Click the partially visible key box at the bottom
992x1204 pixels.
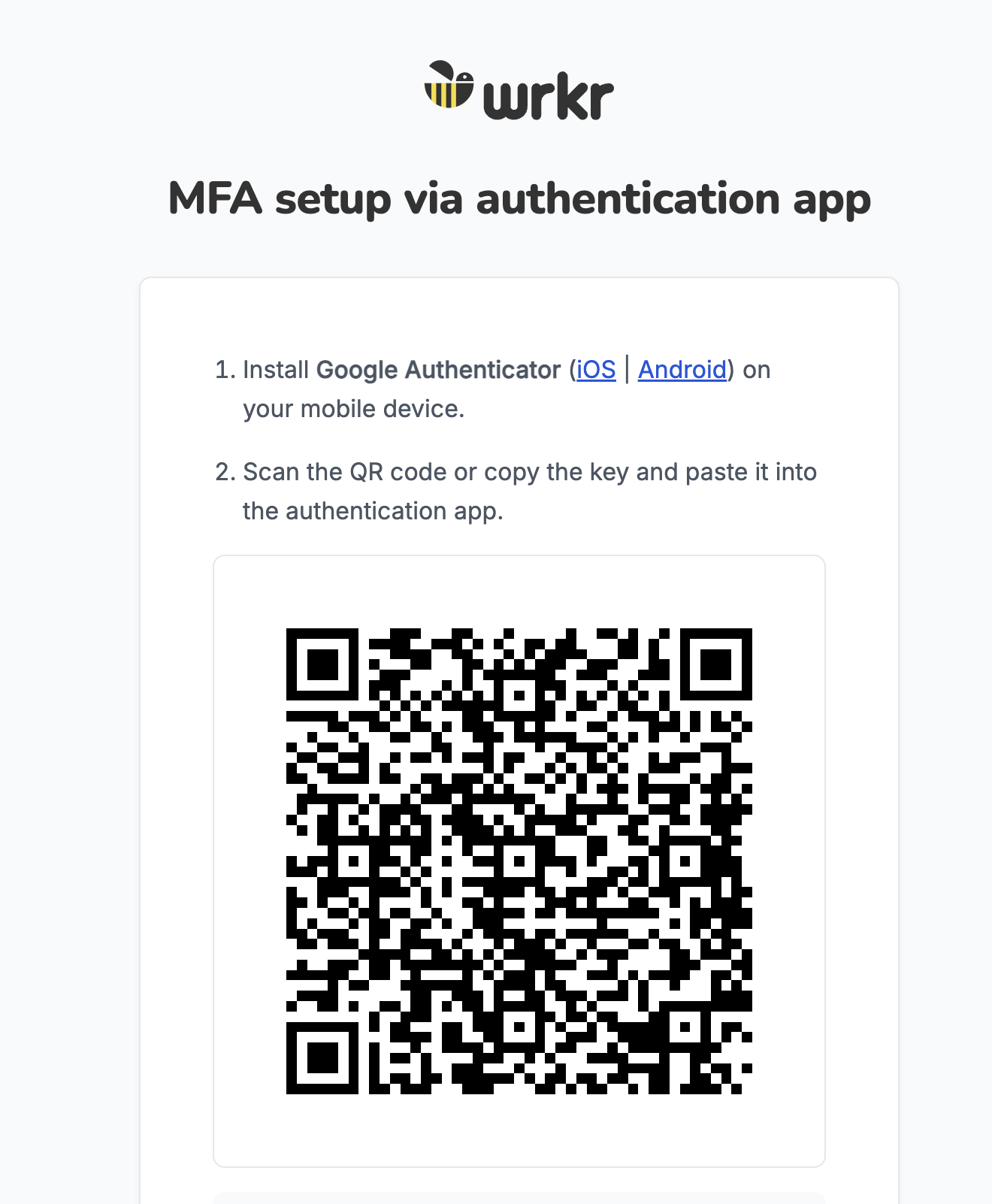(519, 1198)
